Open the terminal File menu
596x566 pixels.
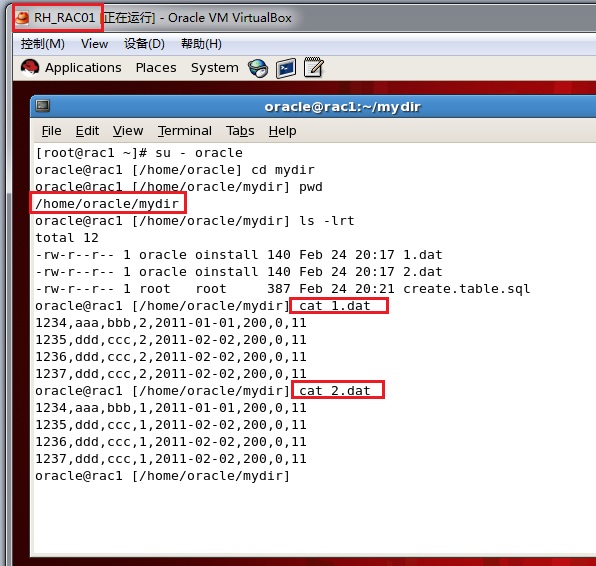51,131
